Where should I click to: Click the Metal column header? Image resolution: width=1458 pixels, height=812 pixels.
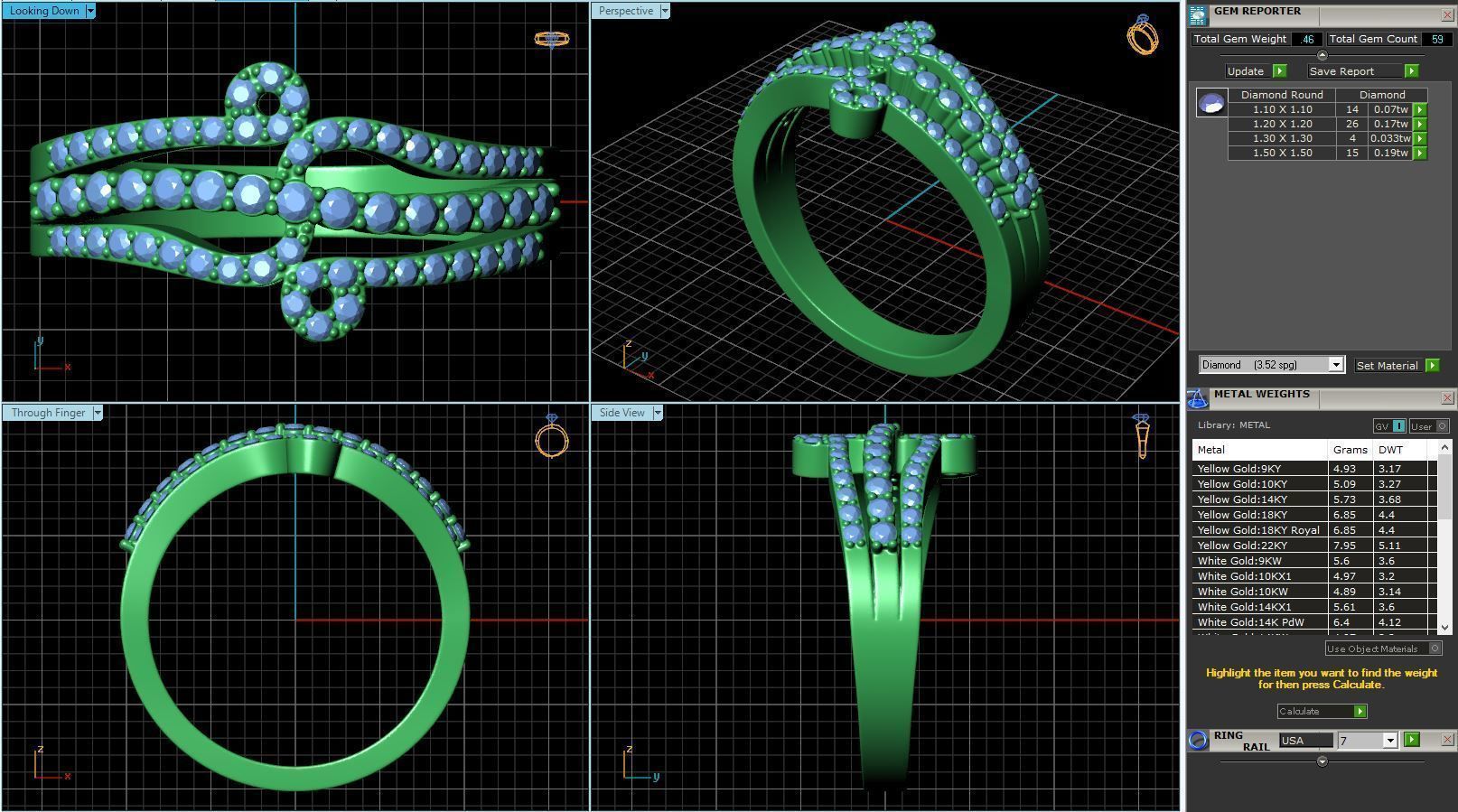tap(1259, 450)
